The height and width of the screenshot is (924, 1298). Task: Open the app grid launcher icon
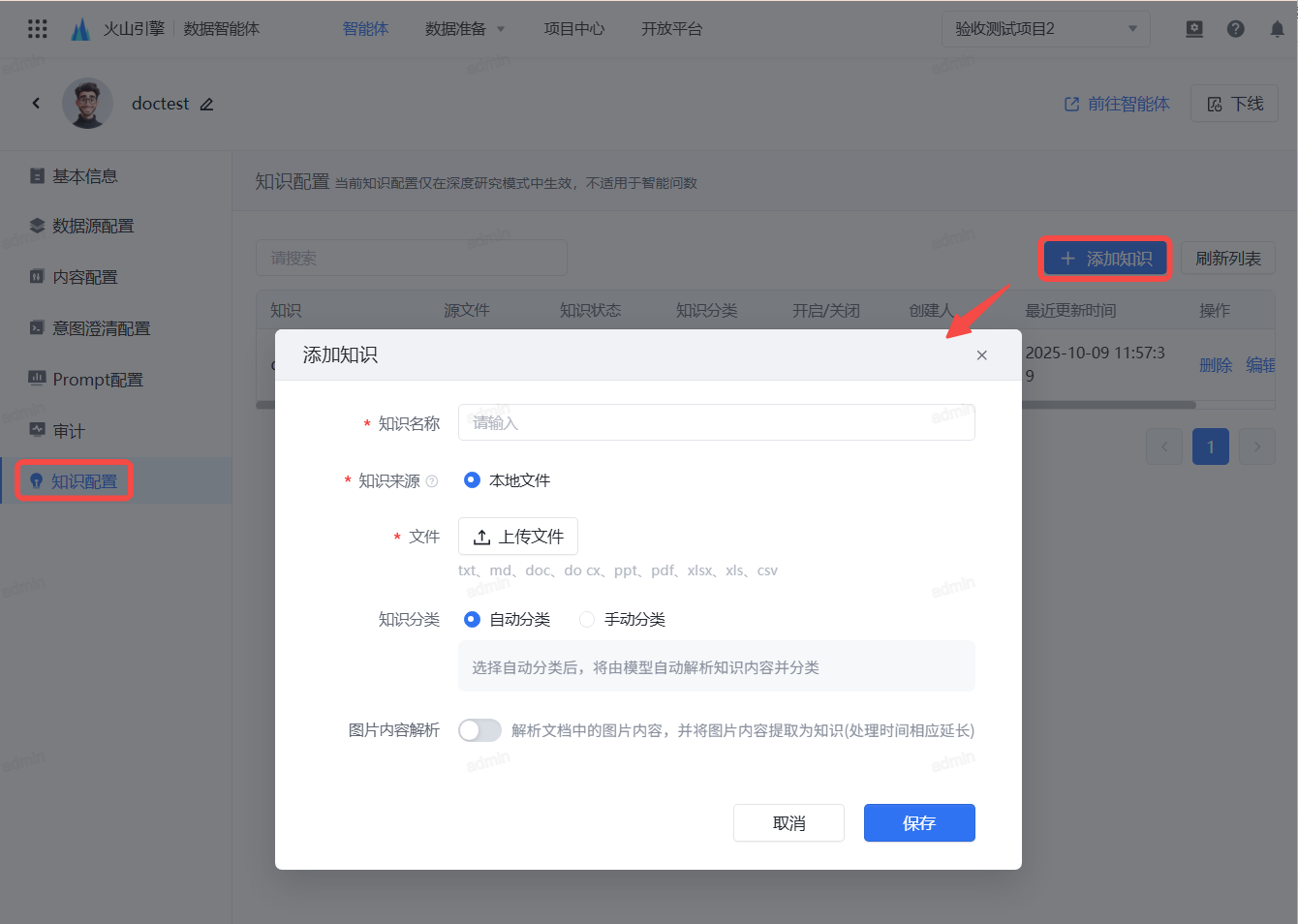[x=38, y=29]
